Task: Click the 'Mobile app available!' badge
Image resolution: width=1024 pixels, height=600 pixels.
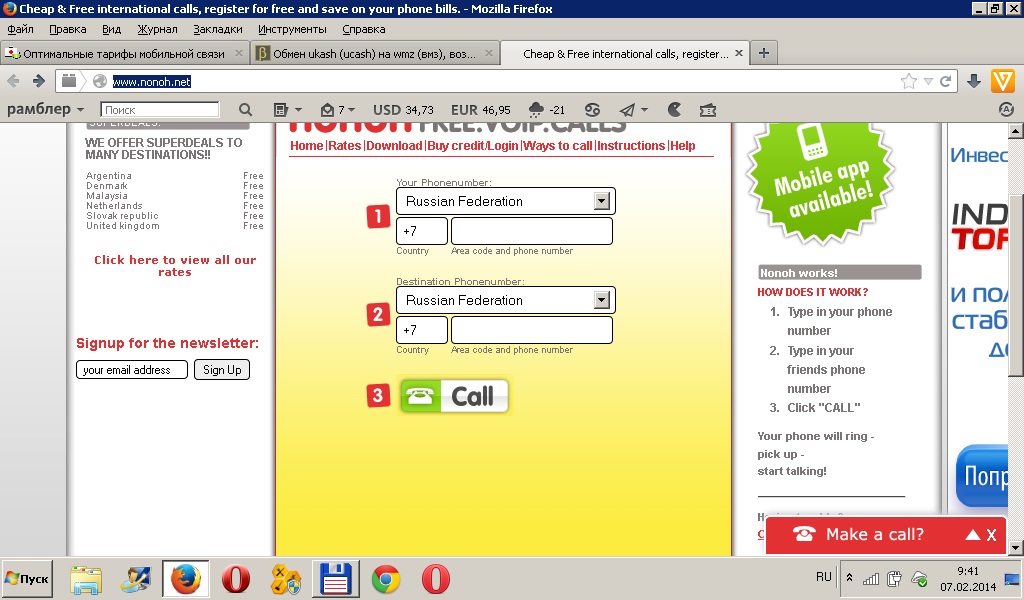Action: 821,182
